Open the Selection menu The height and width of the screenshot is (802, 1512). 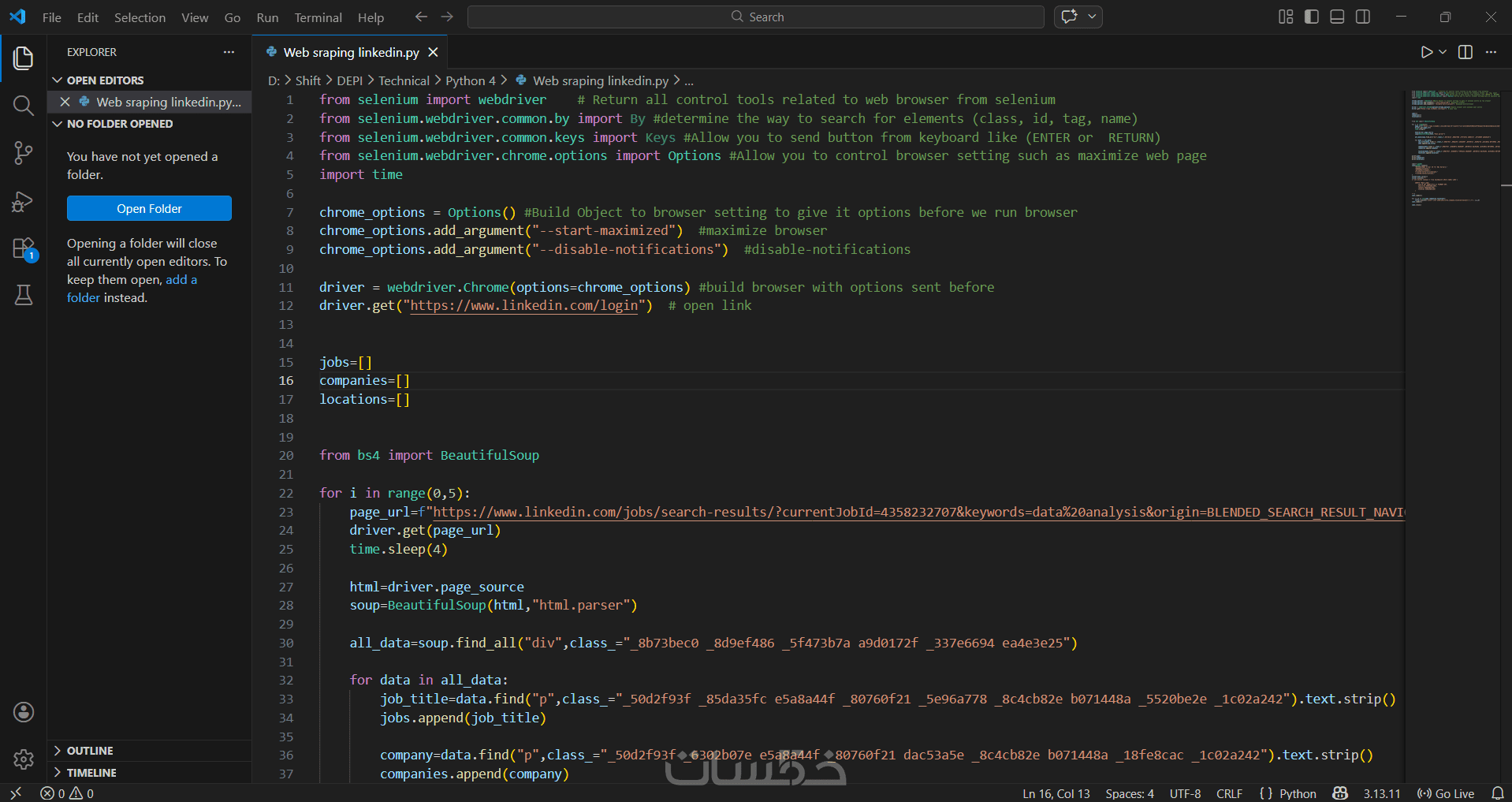[140, 17]
